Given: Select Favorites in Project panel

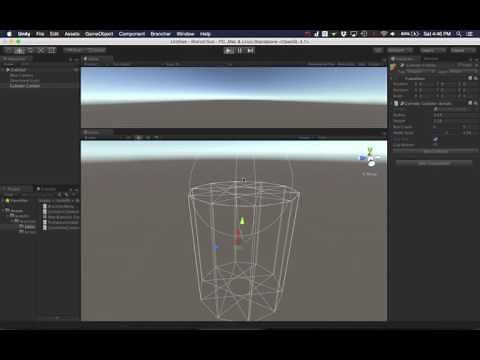Looking at the screenshot, I should 19,201.
